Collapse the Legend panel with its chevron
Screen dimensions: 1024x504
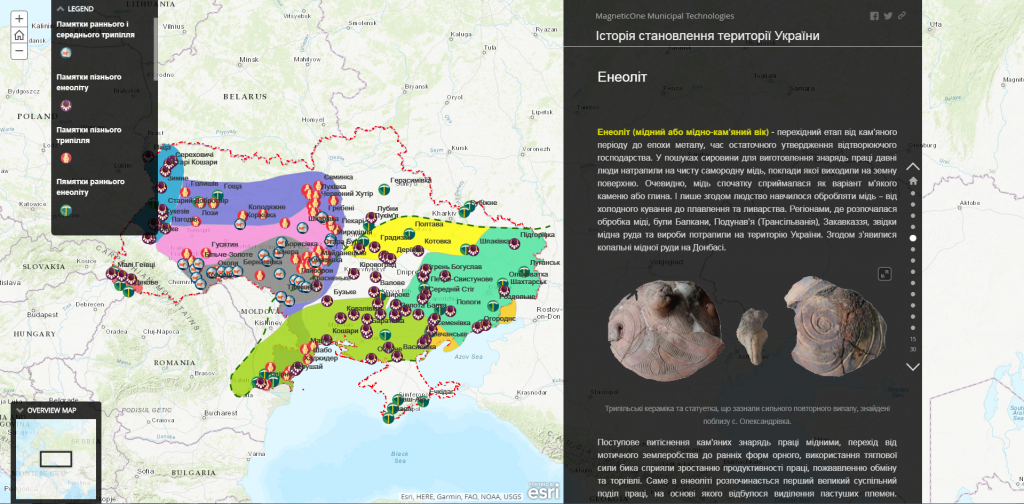61,9
